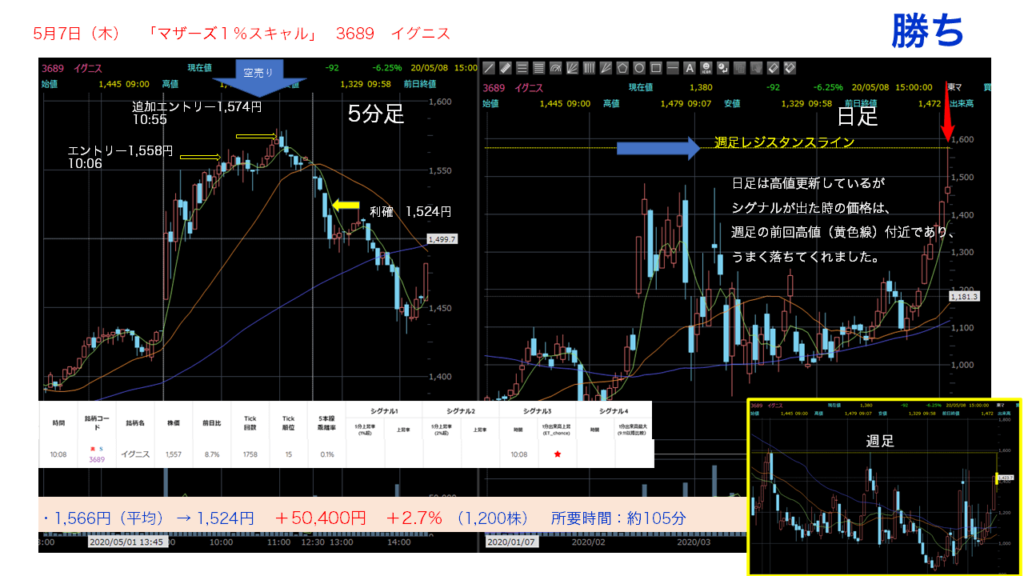Viewport: 1024px width, 576px height.
Task: Choose the pentagon shape tool
Action: tap(622, 68)
